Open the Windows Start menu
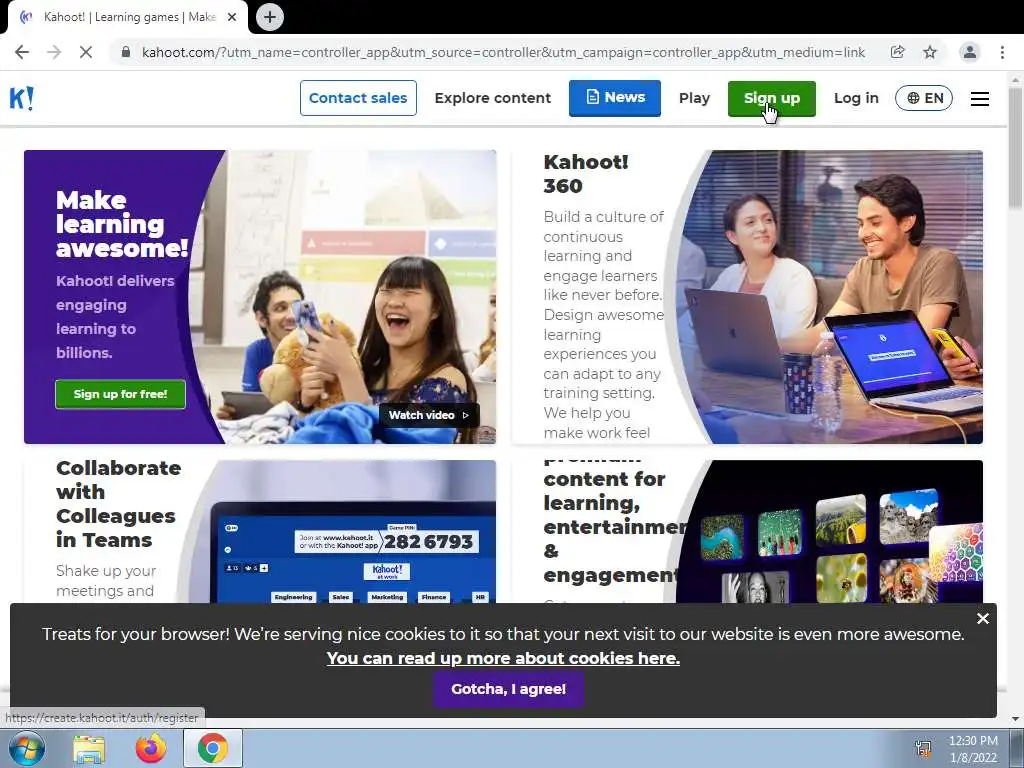Viewport: 1024px width, 768px height. coord(27,748)
